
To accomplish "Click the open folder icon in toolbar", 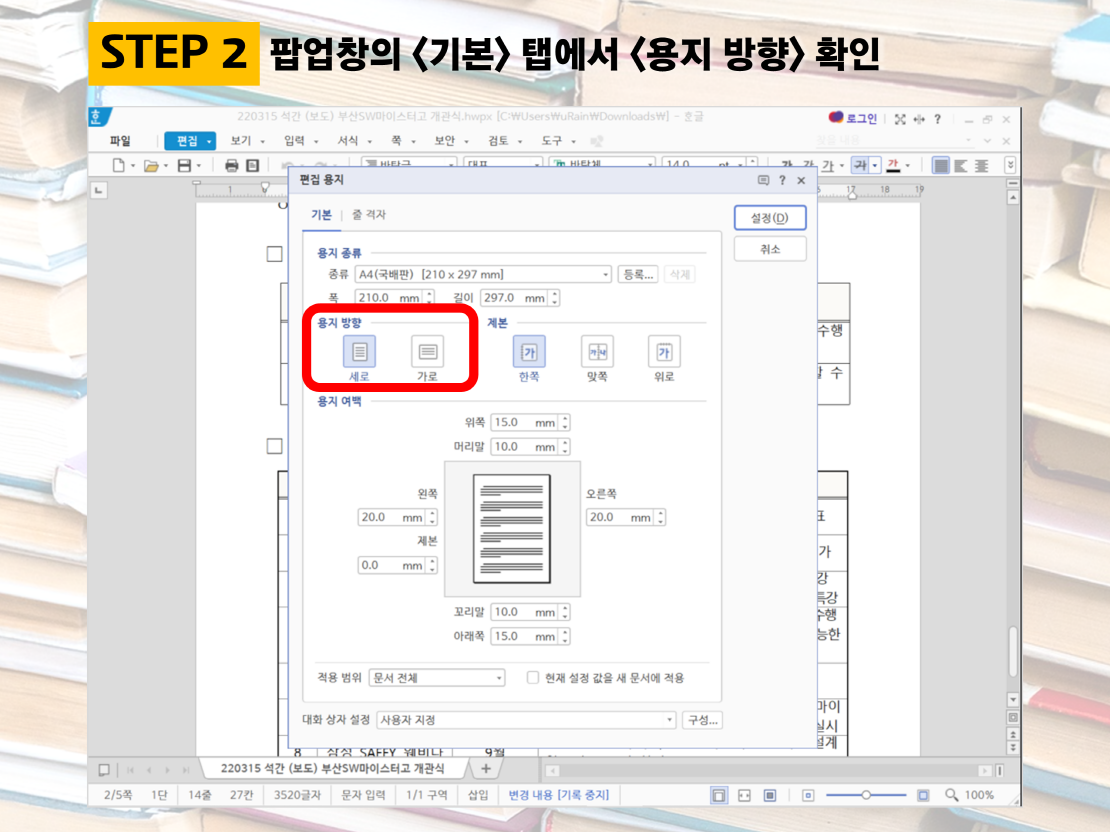I will click(151, 166).
